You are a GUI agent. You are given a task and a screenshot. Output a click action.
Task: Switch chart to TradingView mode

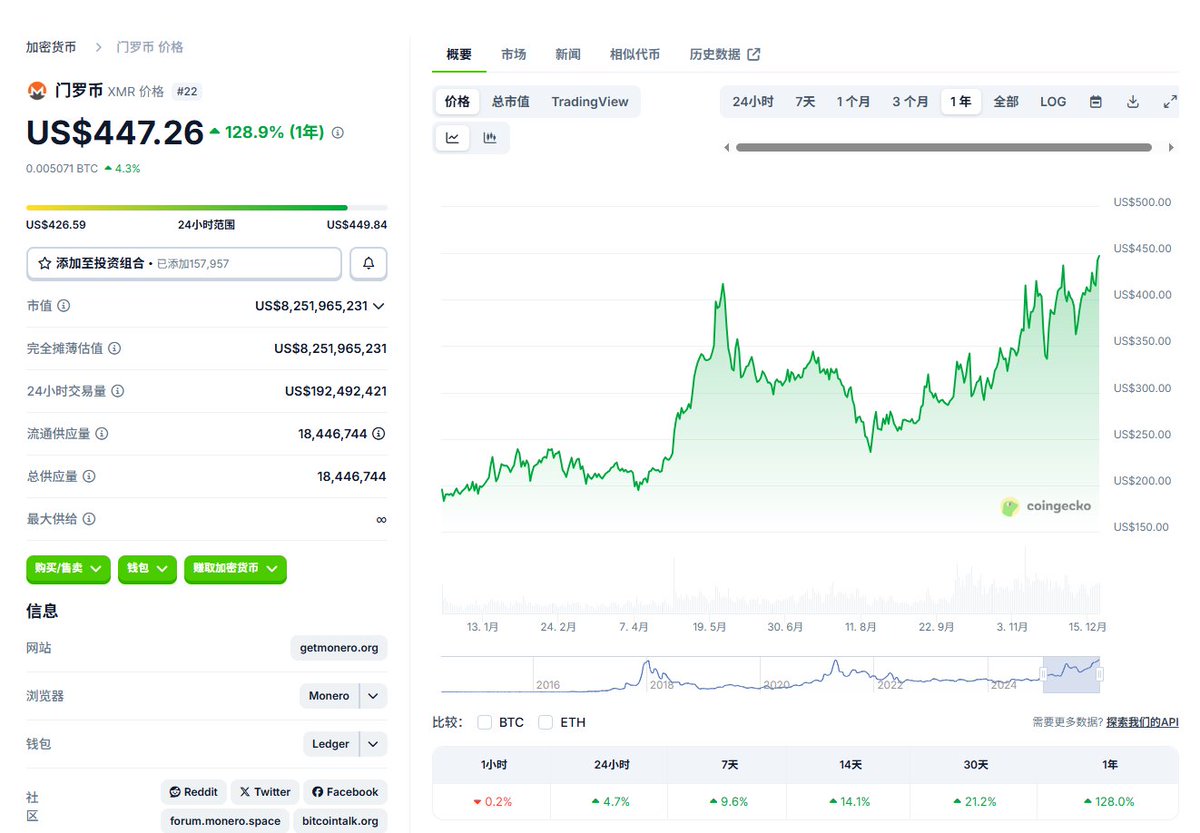click(x=590, y=101)
